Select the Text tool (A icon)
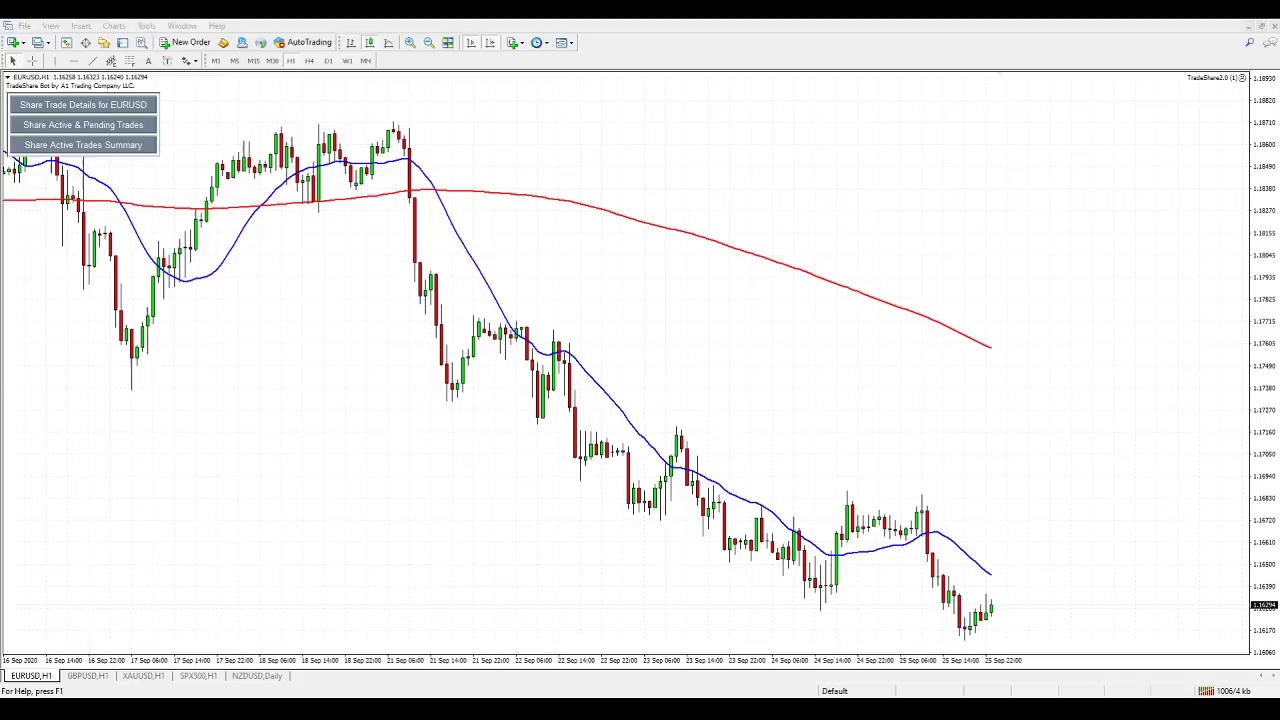Image resolution: width=1280 pixels, height=720 pixels. point(148,61)
